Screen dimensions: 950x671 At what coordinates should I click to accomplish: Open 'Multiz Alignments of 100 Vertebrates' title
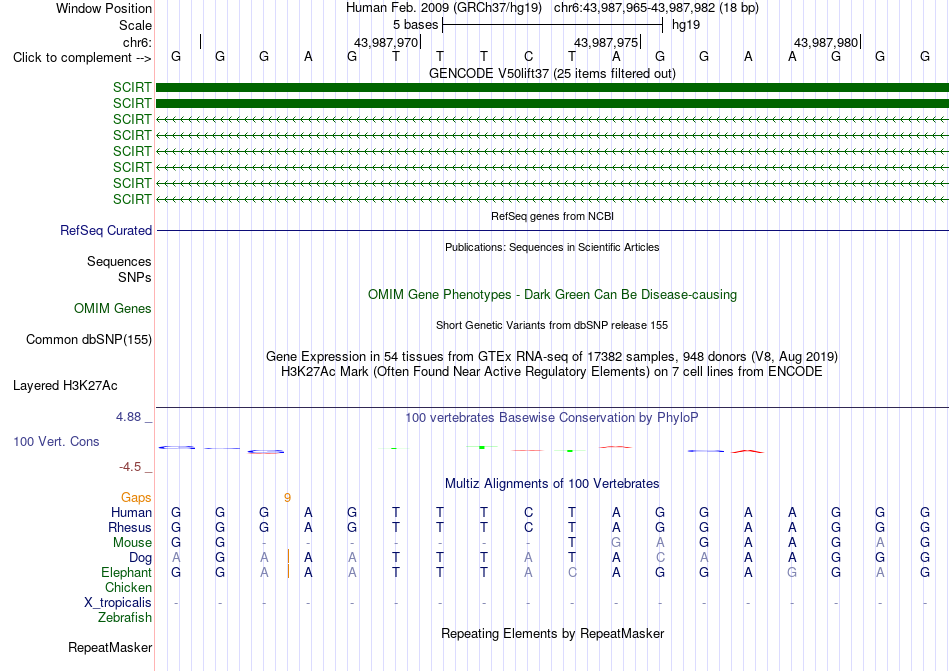552,483
